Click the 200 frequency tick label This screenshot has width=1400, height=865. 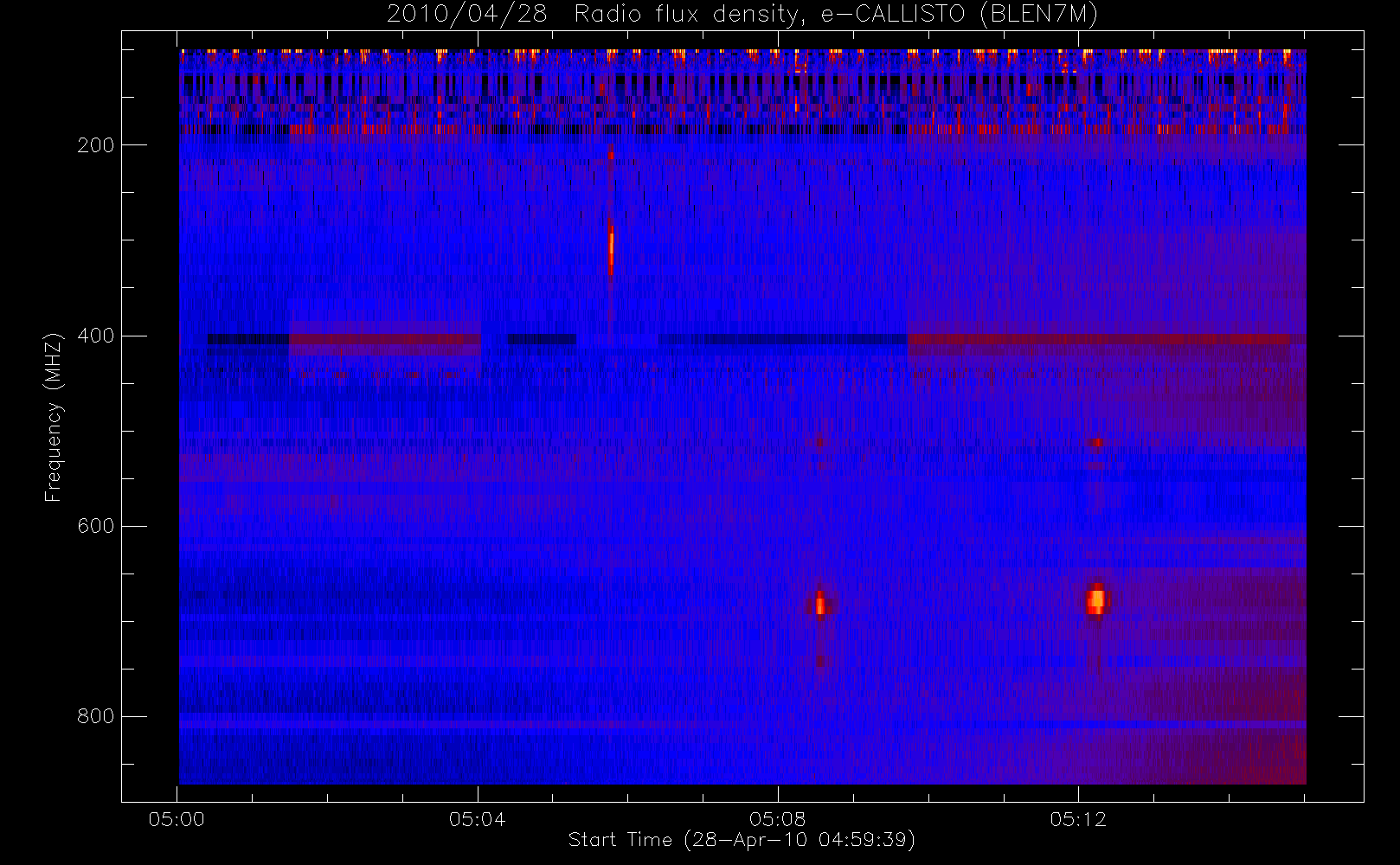[x=96, y=145]
